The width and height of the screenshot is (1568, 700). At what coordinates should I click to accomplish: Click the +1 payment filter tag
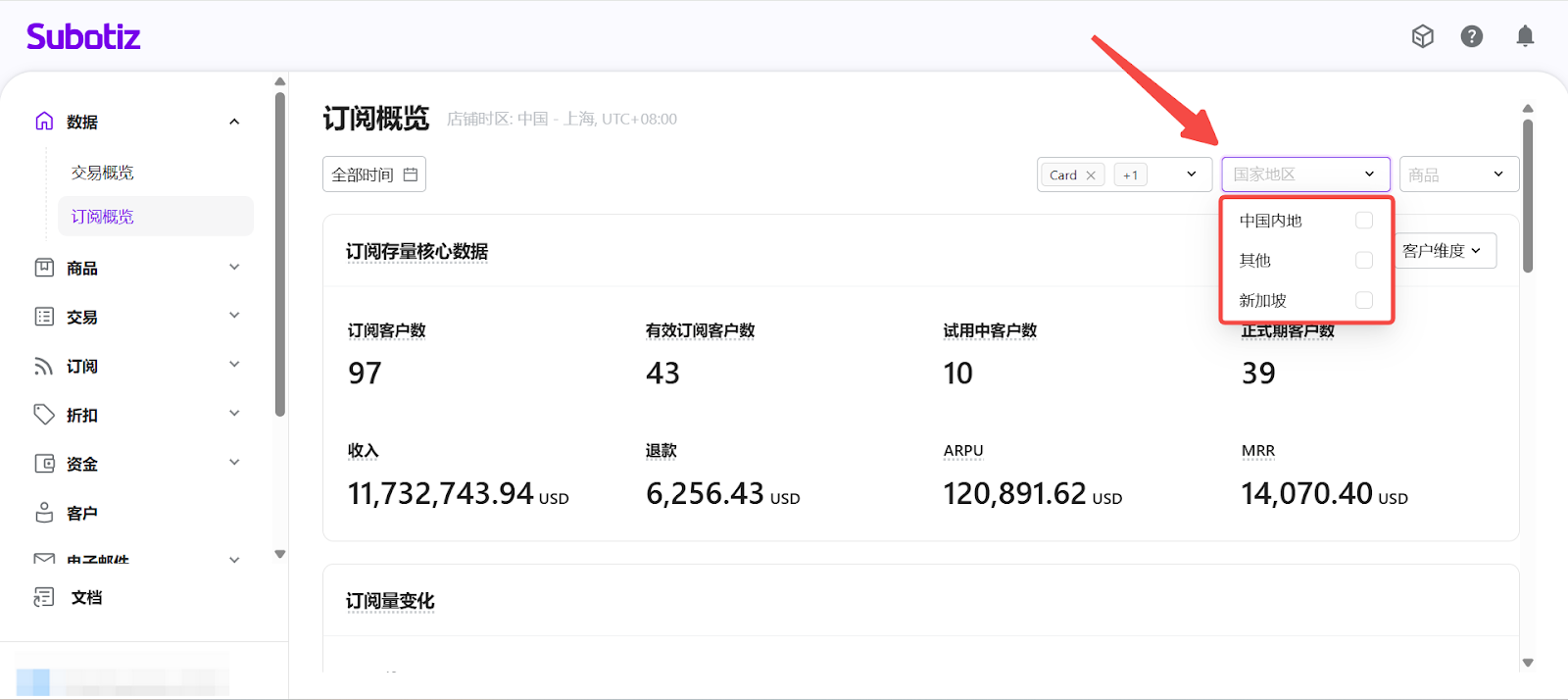click(x=1130, y=175)
